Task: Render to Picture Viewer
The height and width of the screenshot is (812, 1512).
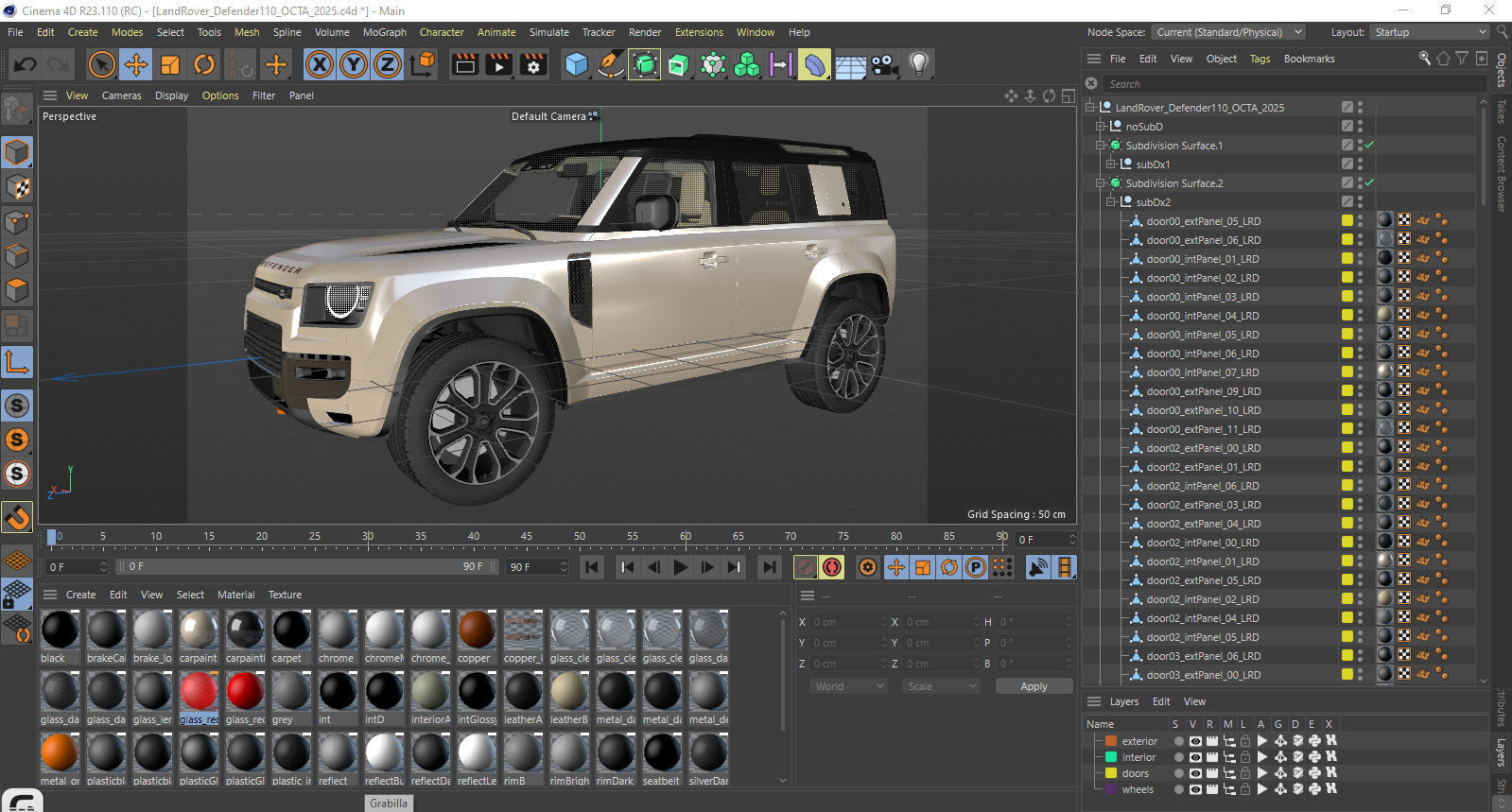Action: (499, 64)
